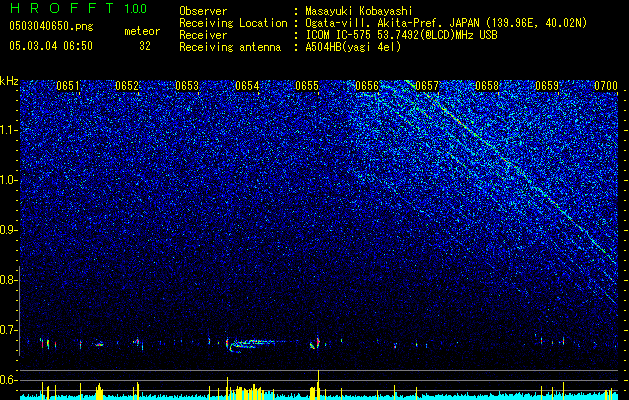Screen dimensions: 629x400
Task: Click the 1.0 kHz axis label
Action: click(8, 180)
